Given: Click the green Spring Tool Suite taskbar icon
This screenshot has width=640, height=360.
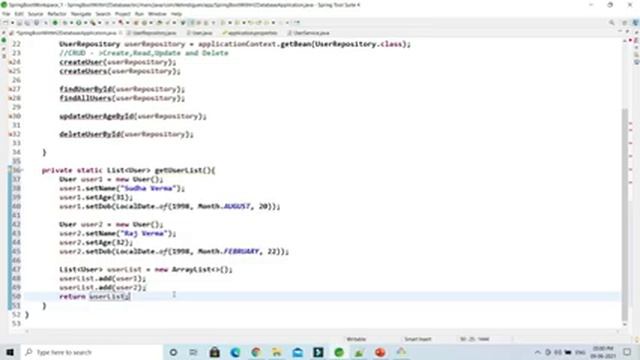Looking at the screenshot, I should coord(339,352).
